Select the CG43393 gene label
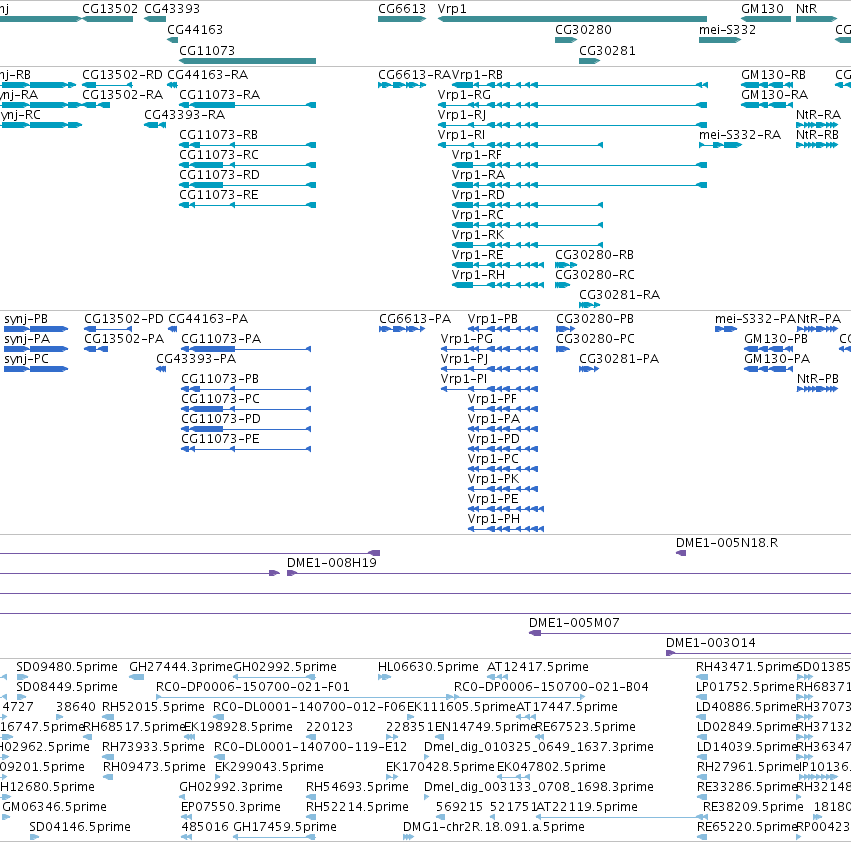Screen dimensions: 851x842 (172, 9)
